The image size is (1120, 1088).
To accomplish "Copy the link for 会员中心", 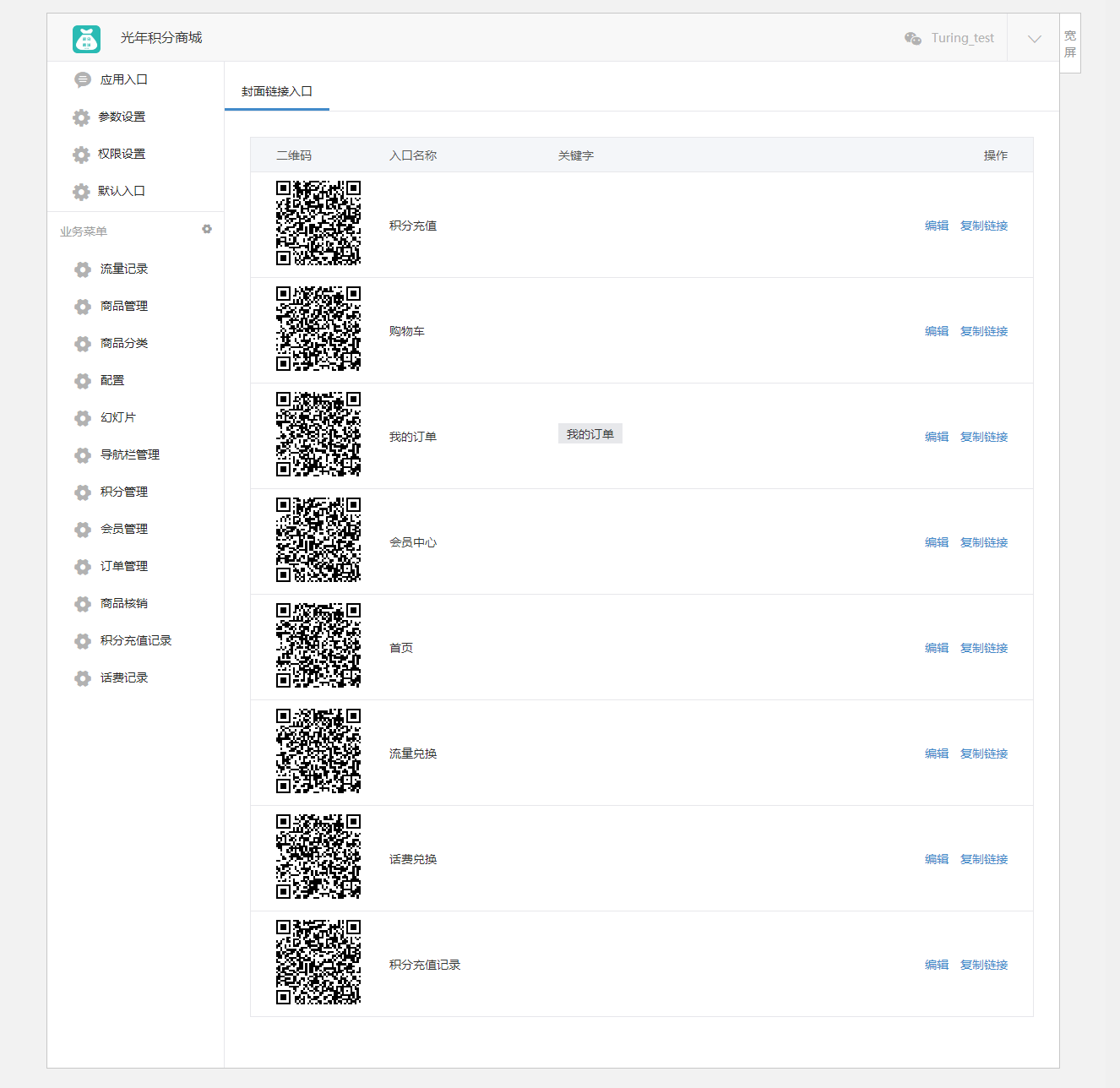I will coord(984,542).
